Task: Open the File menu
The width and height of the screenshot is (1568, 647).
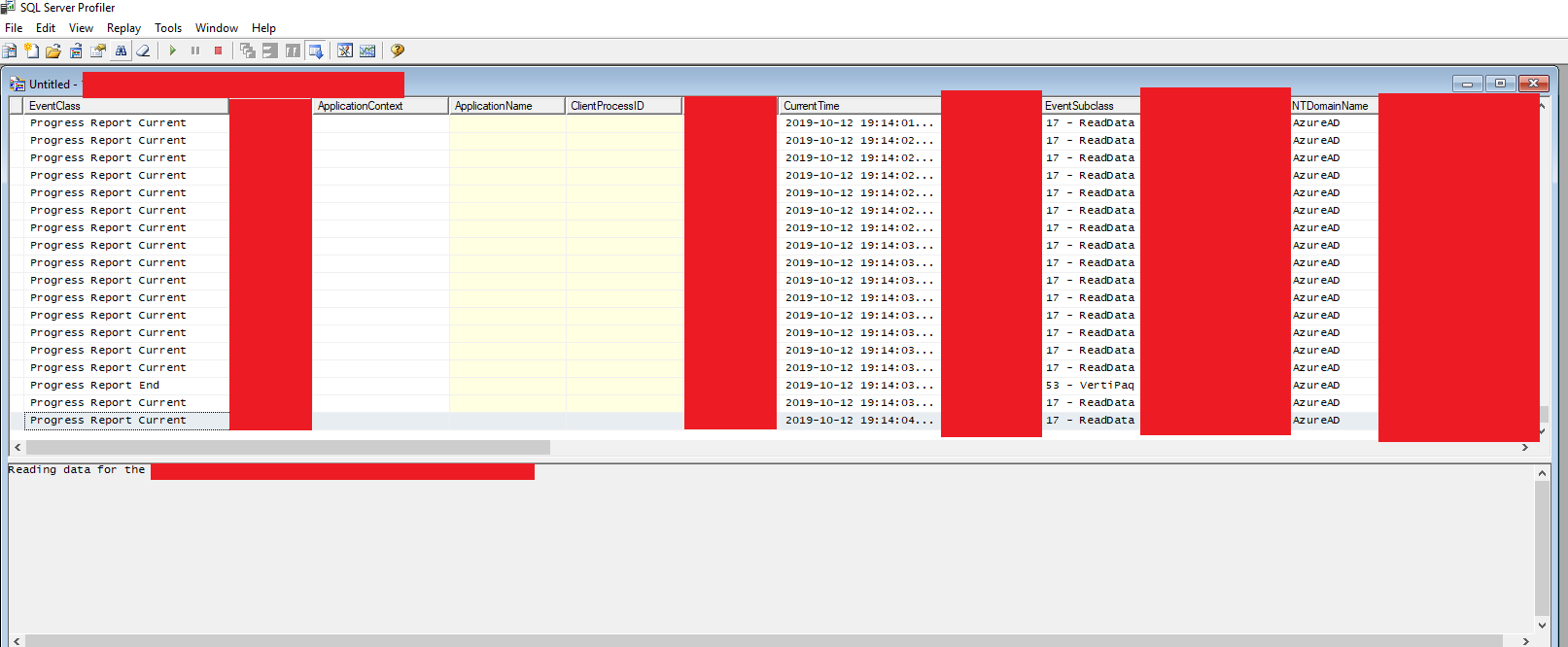Action: [x=14, y=28]
